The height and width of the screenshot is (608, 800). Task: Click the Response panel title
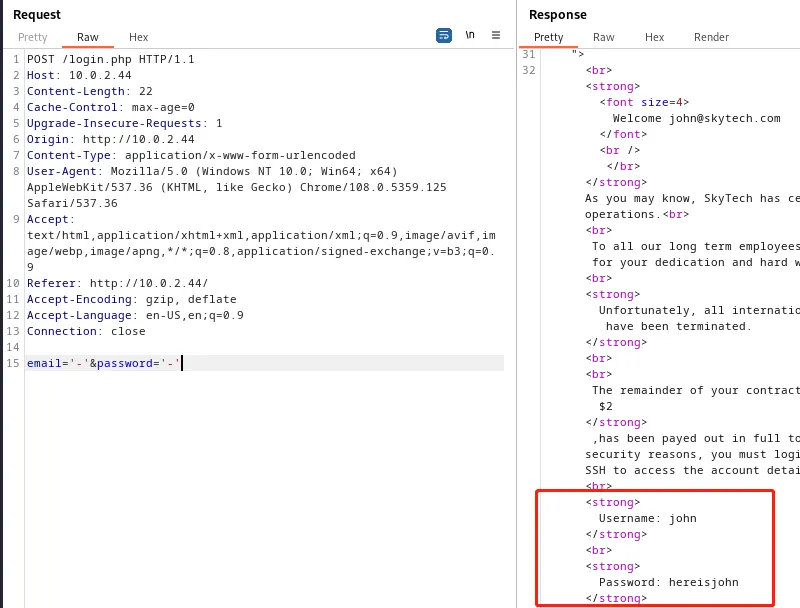click(558, 15)
